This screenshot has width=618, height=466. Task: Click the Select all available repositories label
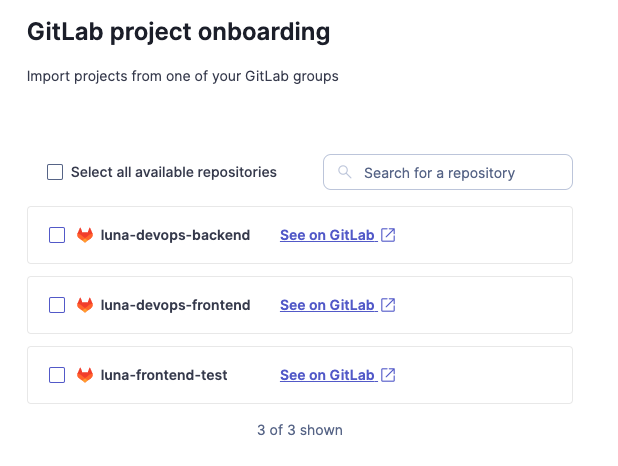click(173, 172)
